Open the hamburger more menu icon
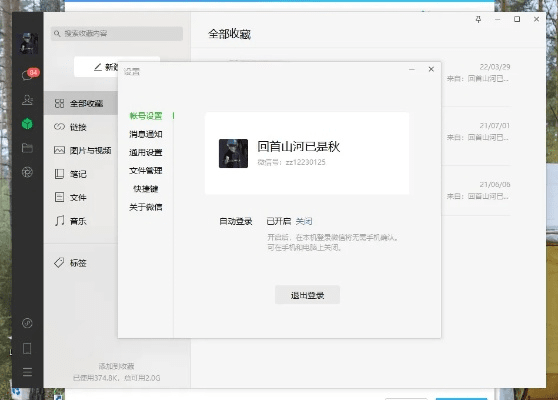Screen dimensions: 558x400 click(27, 372)
